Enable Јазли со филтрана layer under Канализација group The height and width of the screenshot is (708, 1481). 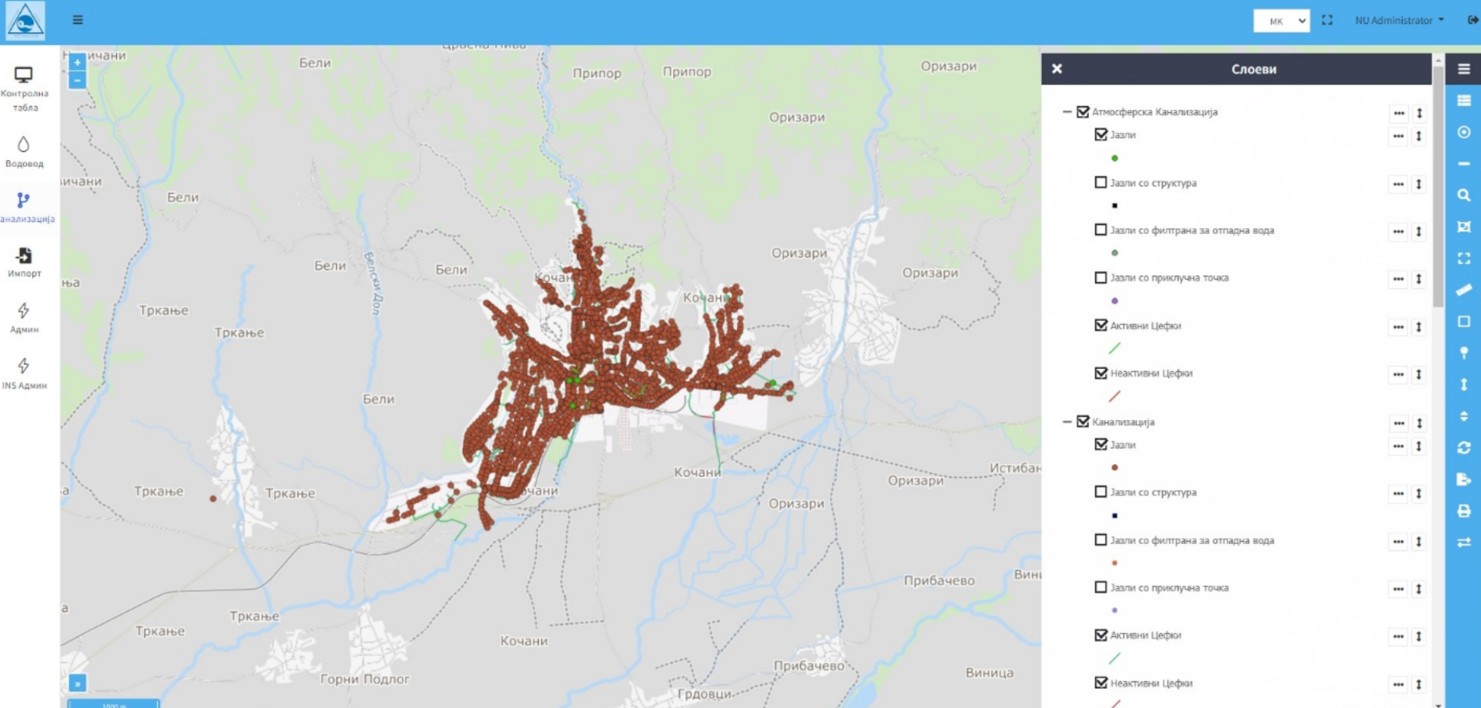pos(1101,540)
